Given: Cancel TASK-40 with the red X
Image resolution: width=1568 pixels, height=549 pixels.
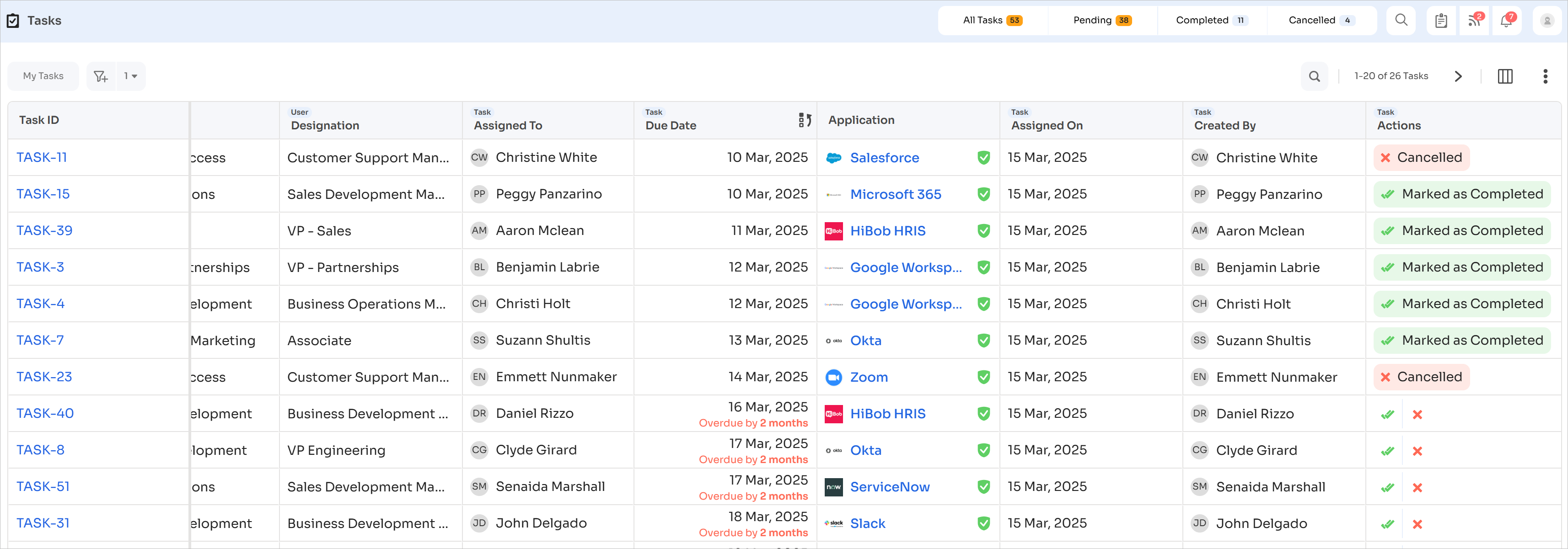Looking at the screenshot, I should pyautogui.click(x=1417, y=414).
